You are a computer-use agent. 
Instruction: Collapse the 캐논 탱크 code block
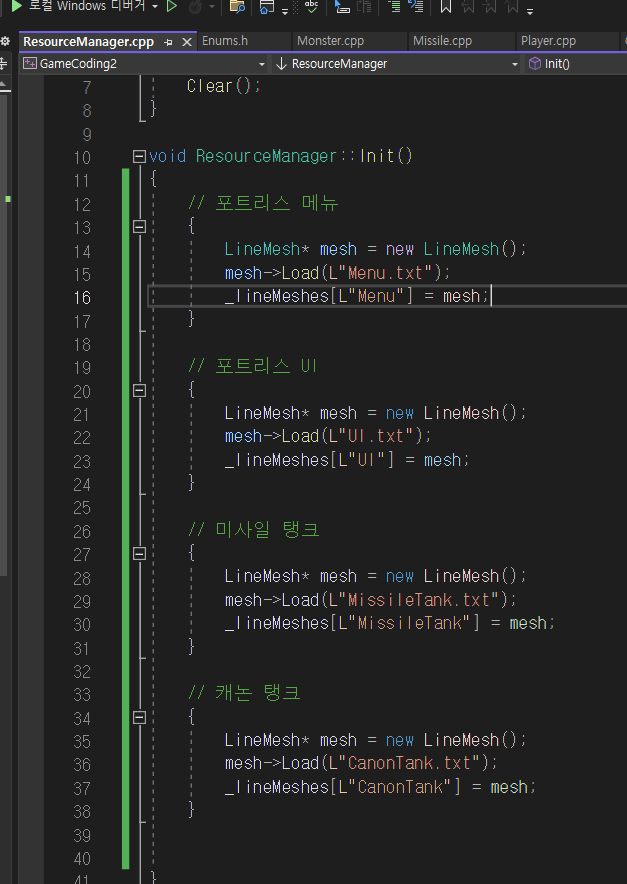coord(139,717)
